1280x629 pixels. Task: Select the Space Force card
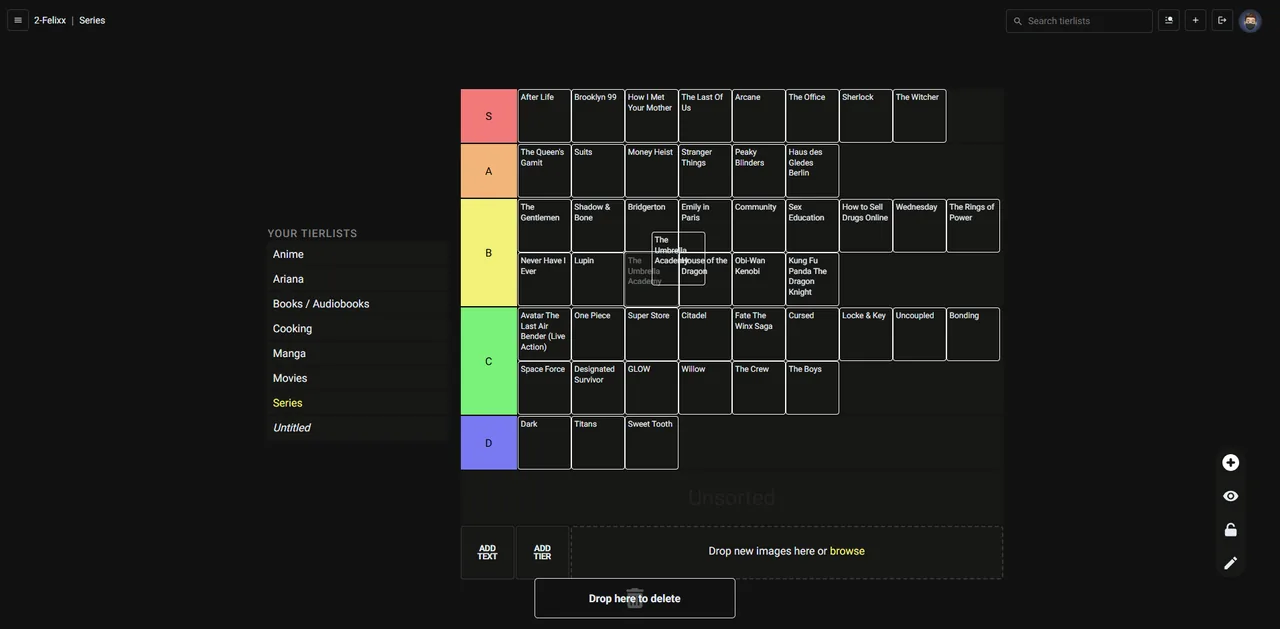[x=545, y=388]
